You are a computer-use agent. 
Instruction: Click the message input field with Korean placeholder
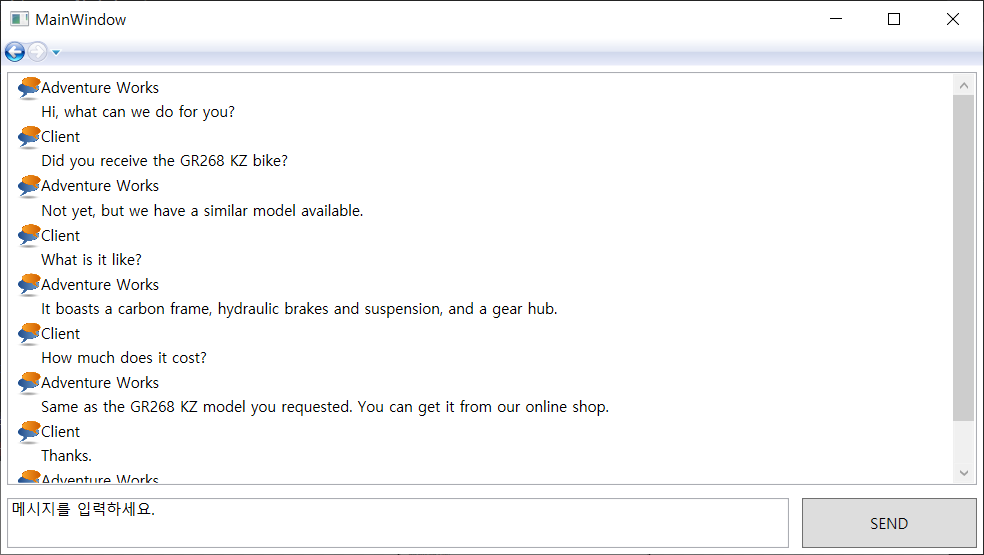tap(398, 523)
